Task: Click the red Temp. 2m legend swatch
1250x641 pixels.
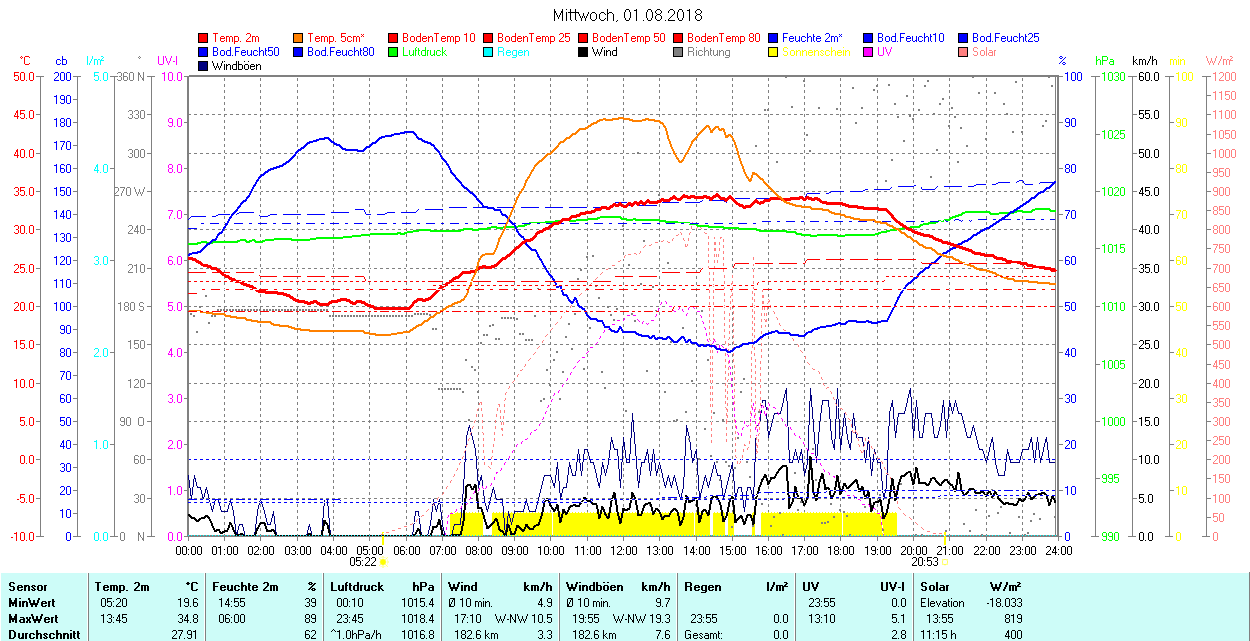Action: coord(204,38)
